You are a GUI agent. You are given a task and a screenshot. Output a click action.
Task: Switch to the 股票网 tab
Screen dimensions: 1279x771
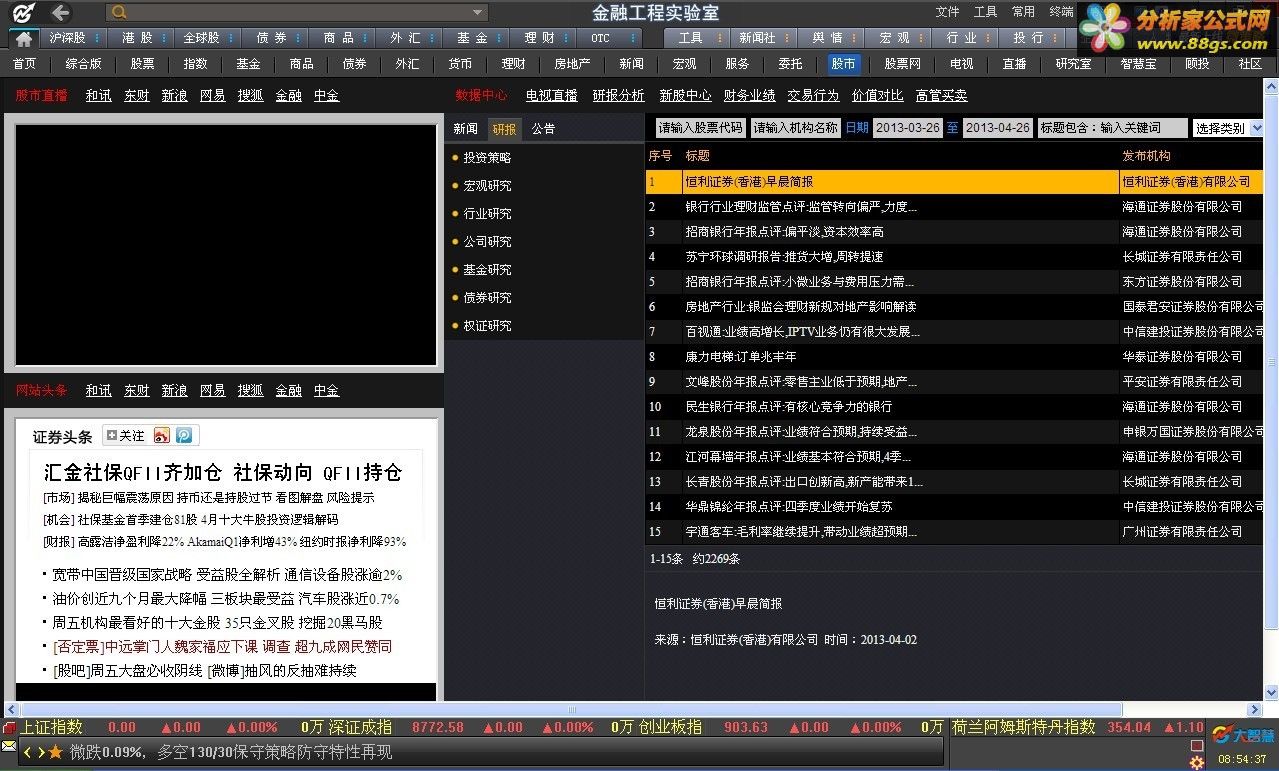coord(902,63)
